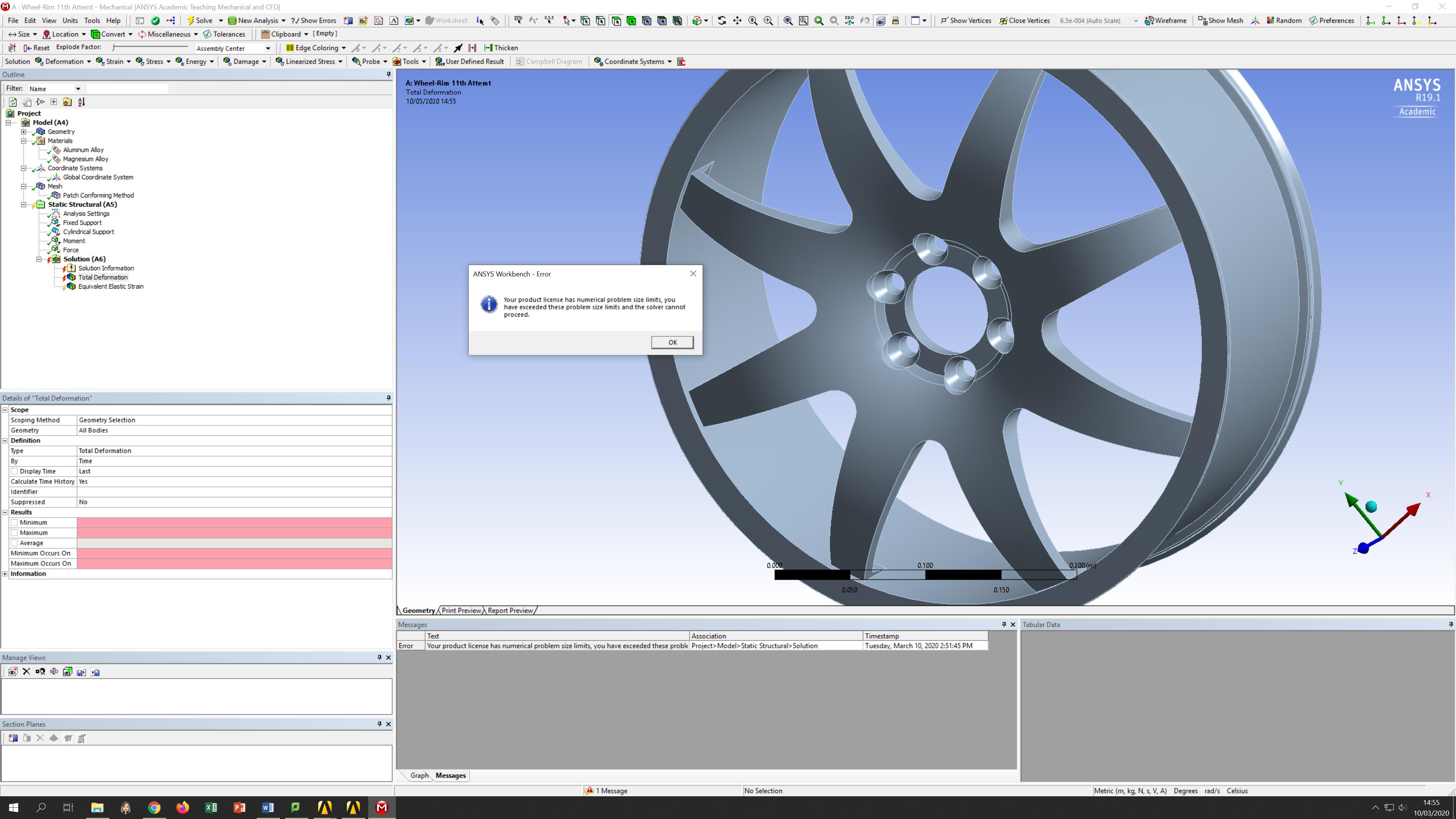Click the Rotate view icon
Image resolution: width=1456 pixels, height=819 pixels.
(x=722, y=20)
